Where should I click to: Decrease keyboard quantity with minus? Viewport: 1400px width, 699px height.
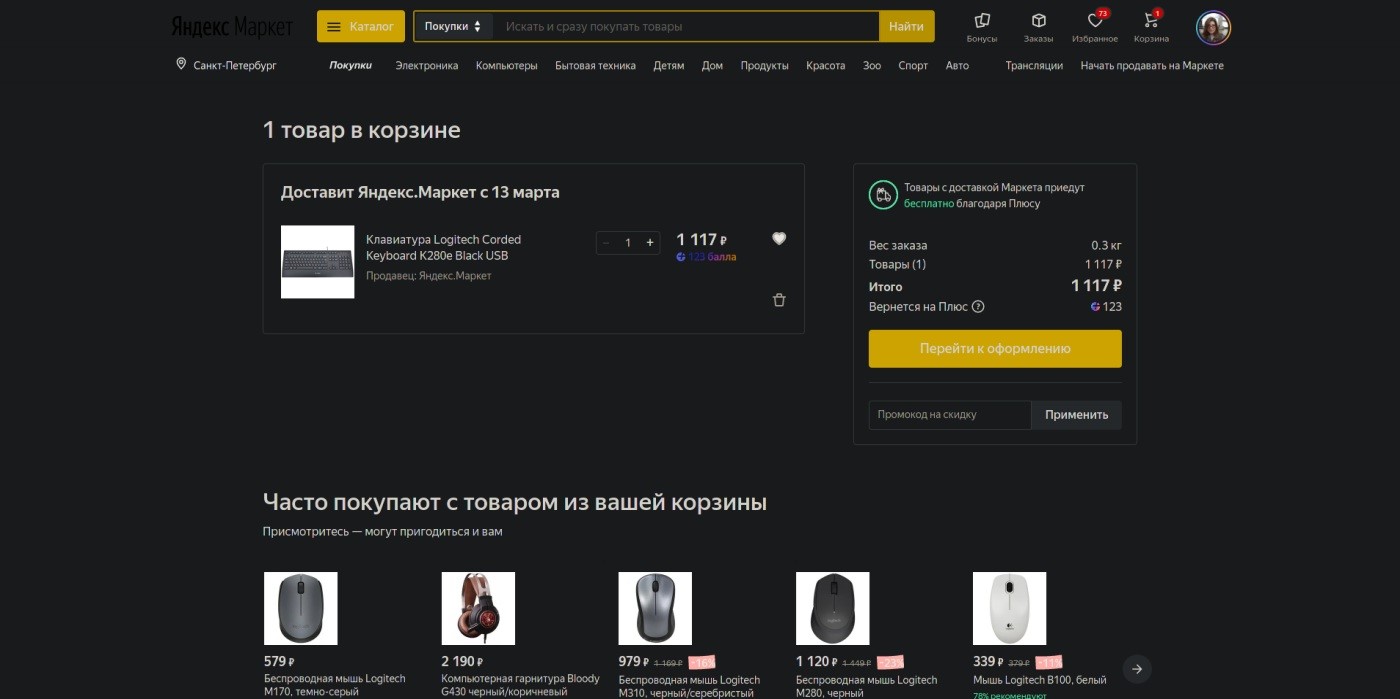(606, 243)
